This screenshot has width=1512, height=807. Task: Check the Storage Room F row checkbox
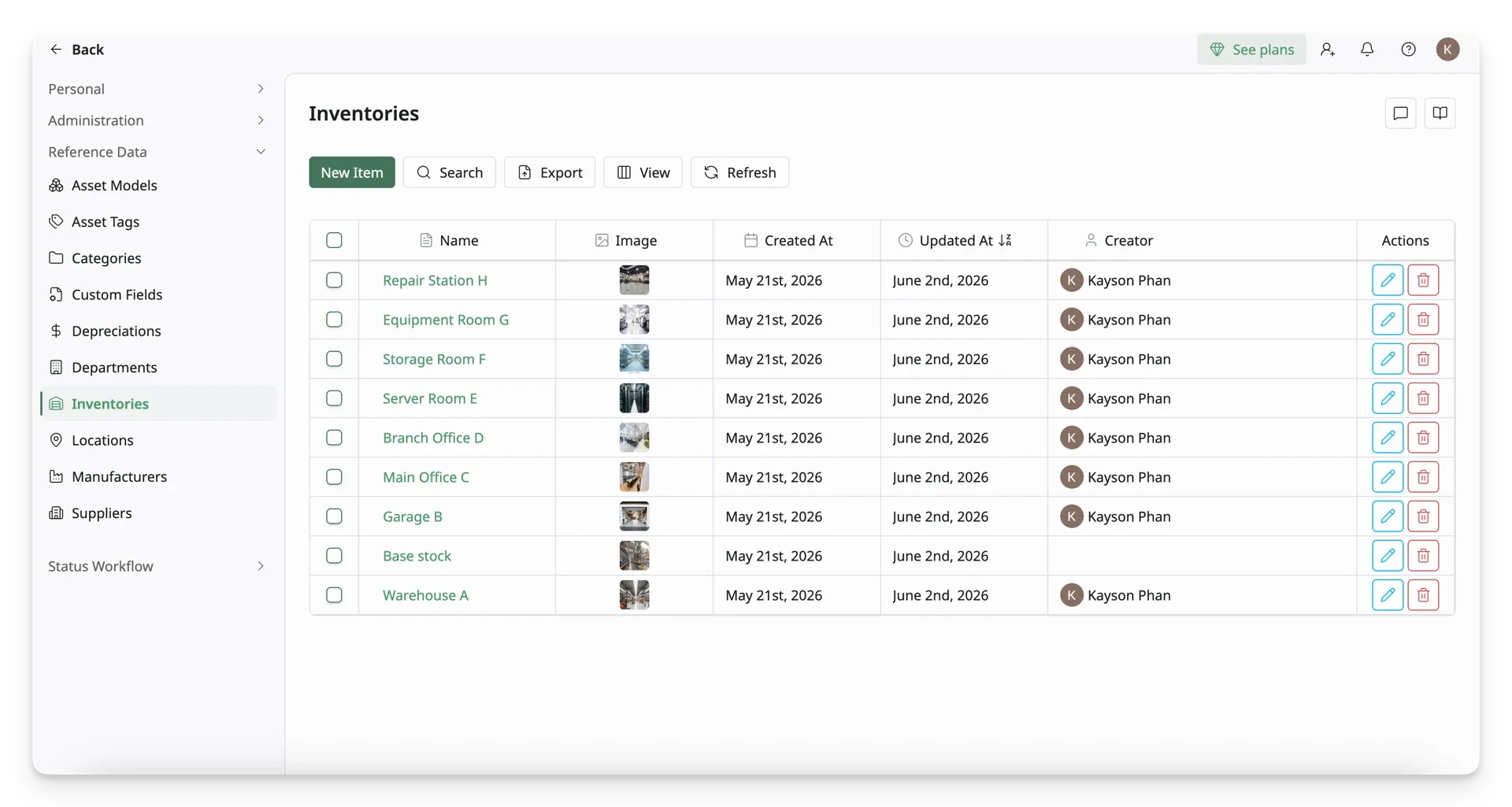334,359
